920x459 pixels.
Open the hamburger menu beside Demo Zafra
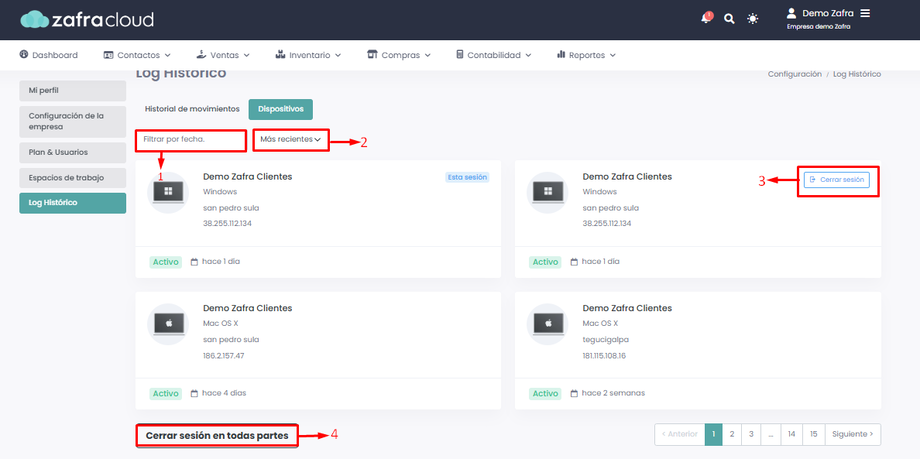coord(865,13)
